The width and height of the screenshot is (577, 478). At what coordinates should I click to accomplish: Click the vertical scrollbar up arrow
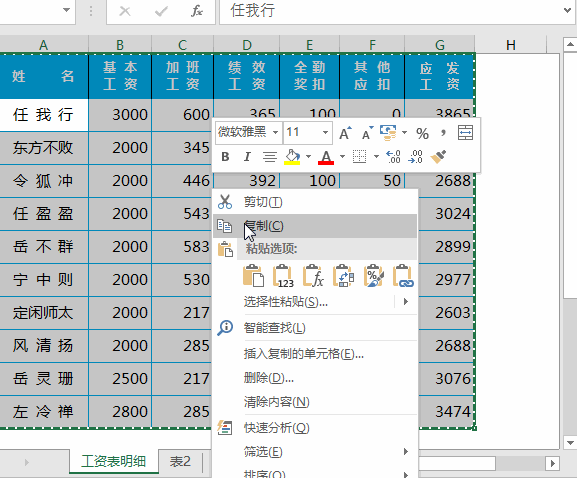[570, 45]
